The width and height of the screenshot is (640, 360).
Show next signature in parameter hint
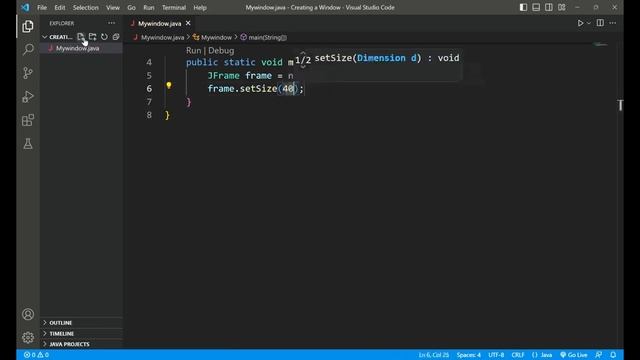coord(303,67)
